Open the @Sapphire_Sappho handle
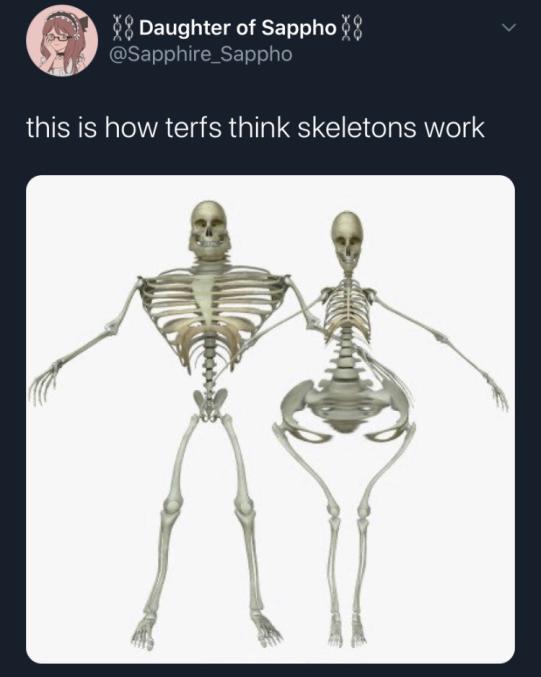 (201, 54)
